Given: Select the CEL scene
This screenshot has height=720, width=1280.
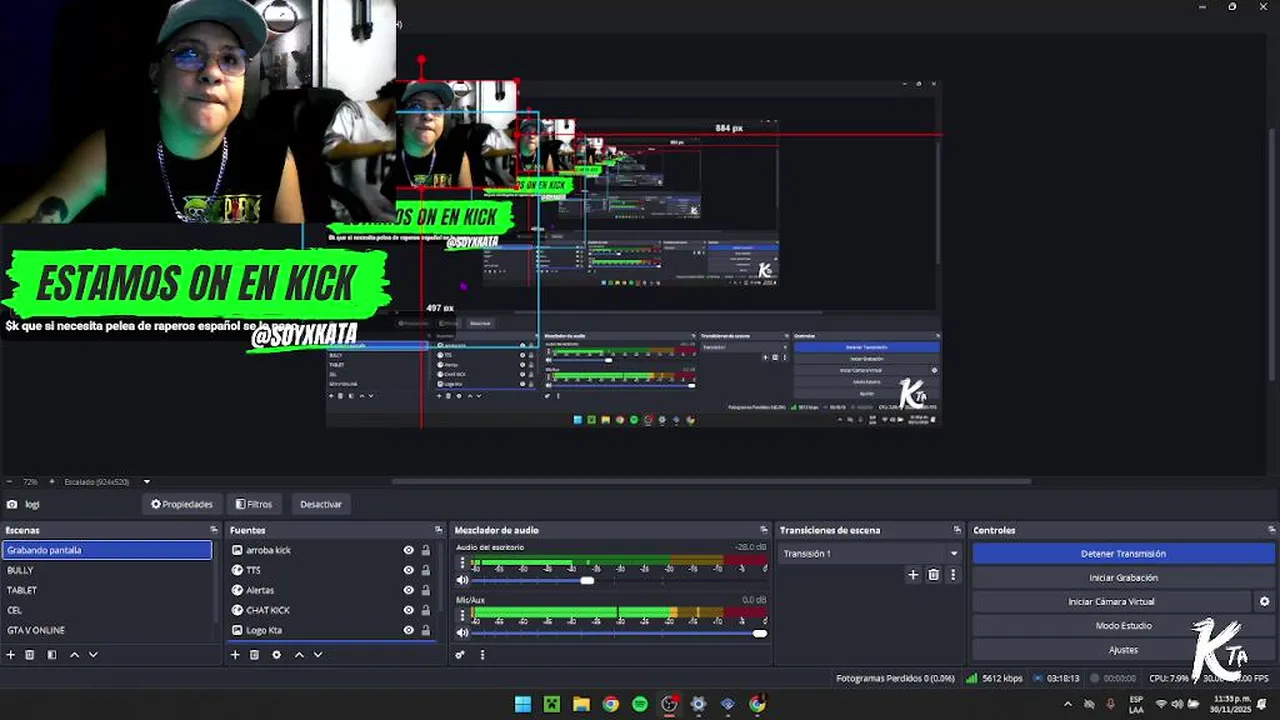Looking at the screenshot, I should pyautogui.click(x=107, y=610).
